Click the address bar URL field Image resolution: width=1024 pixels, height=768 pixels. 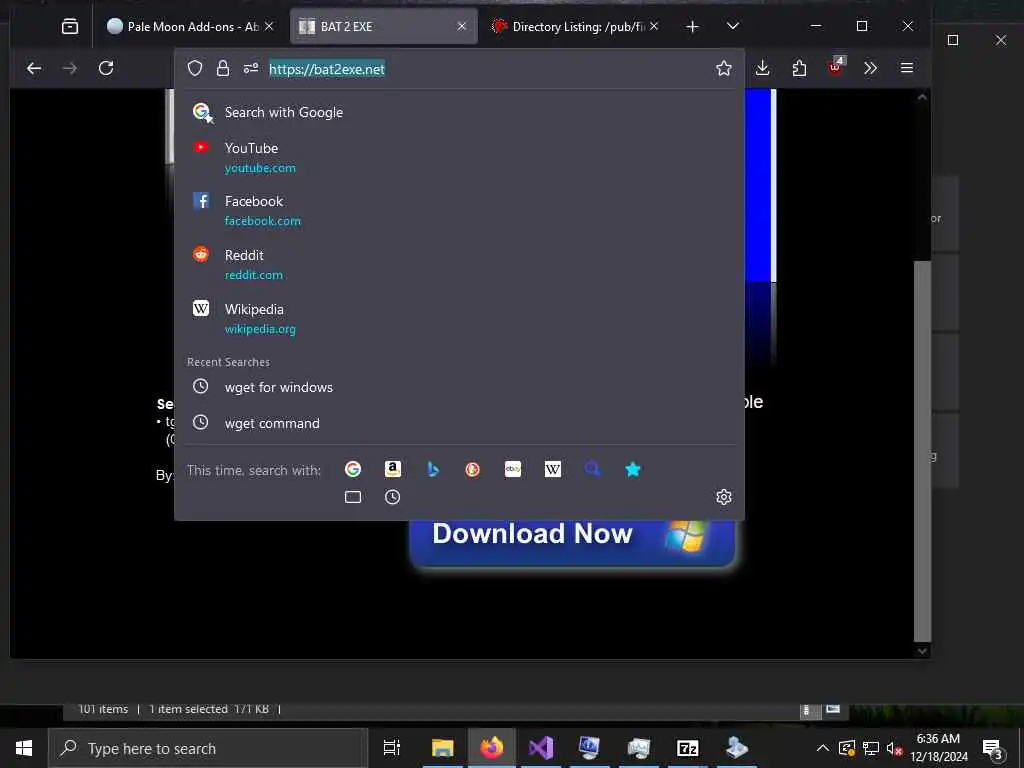pos(483,69)
